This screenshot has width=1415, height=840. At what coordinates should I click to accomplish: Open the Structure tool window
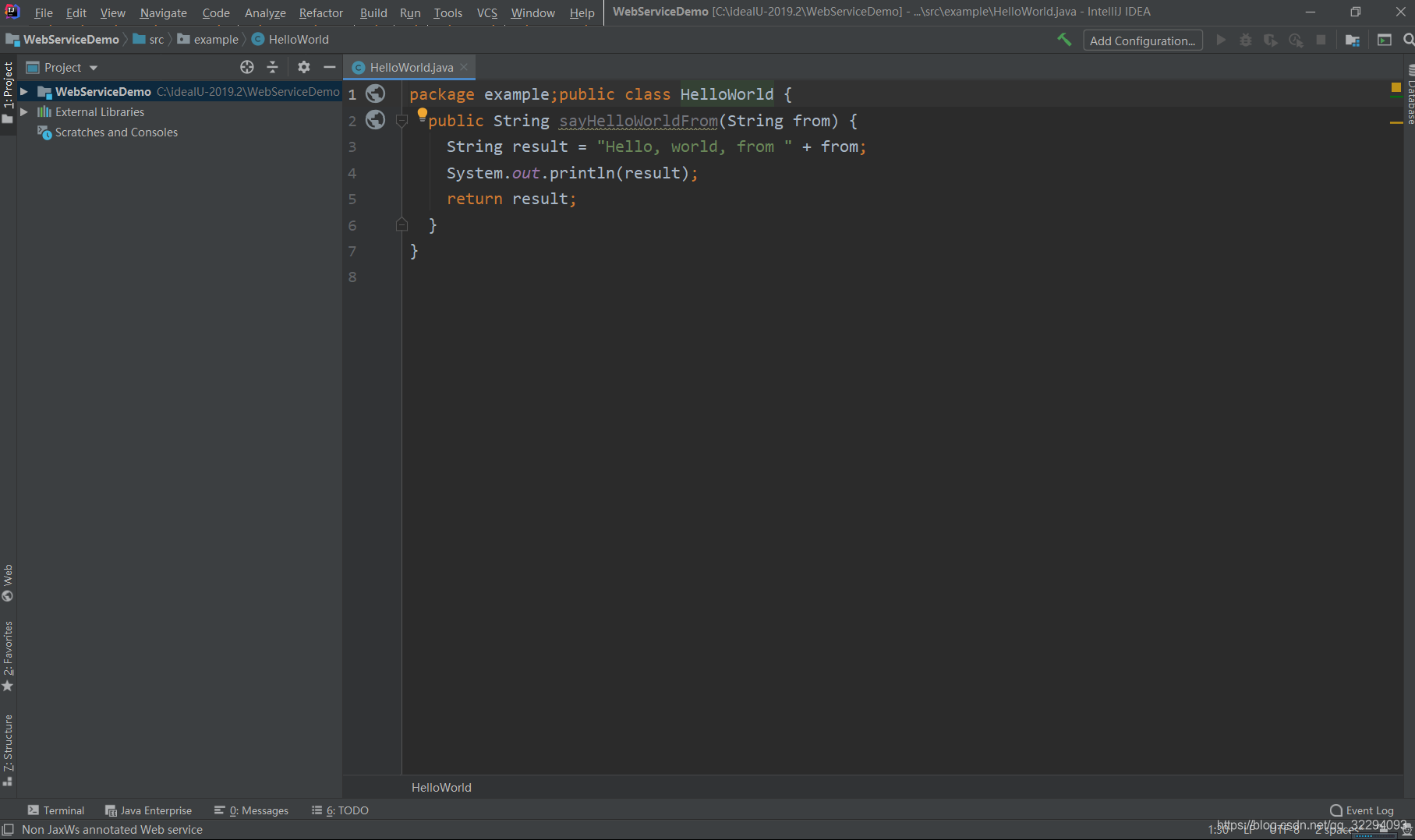[x=8, y=750]
